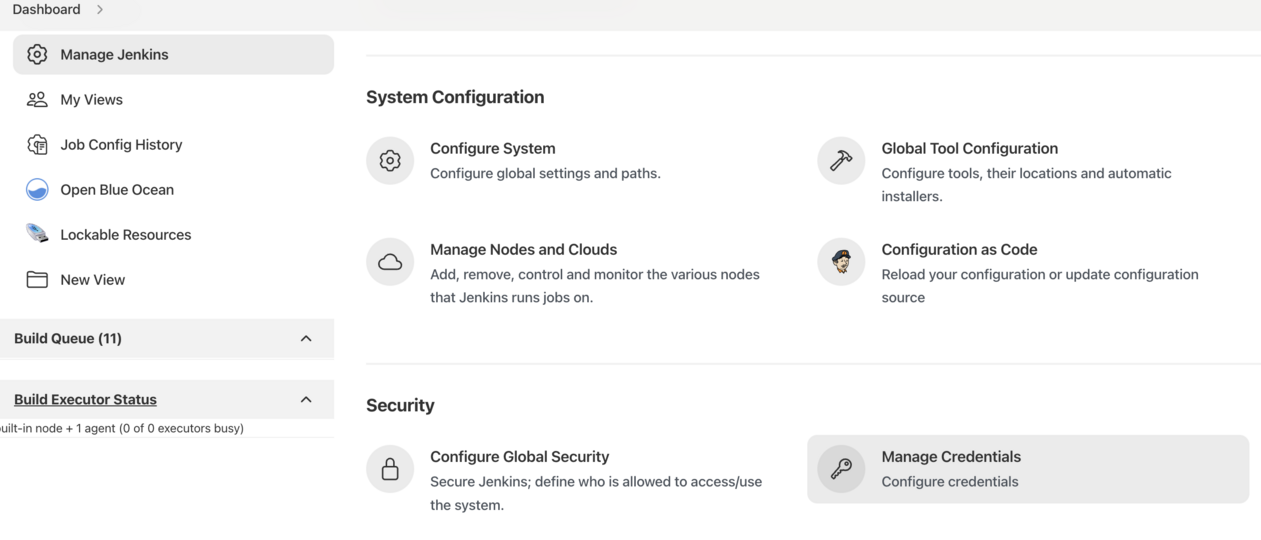Open the Configure System link

click(x=492, y=148)
